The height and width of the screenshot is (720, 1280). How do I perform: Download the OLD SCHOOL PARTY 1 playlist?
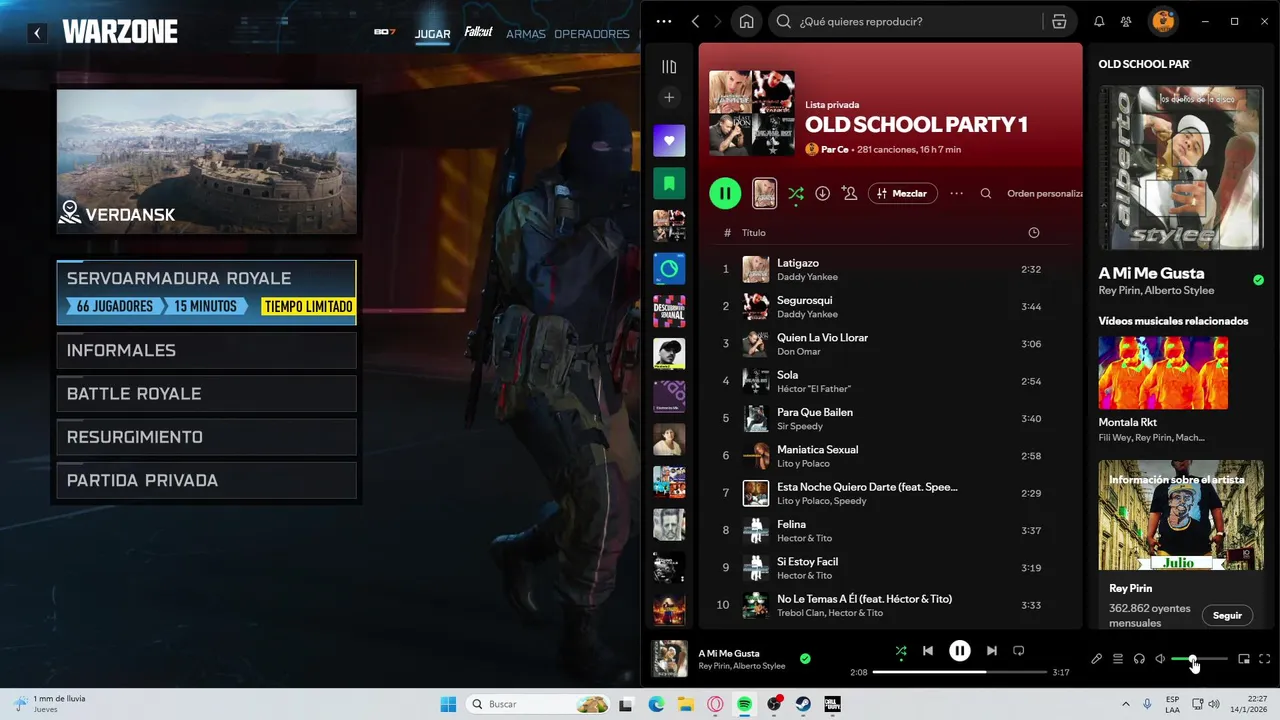click(822, 193)
